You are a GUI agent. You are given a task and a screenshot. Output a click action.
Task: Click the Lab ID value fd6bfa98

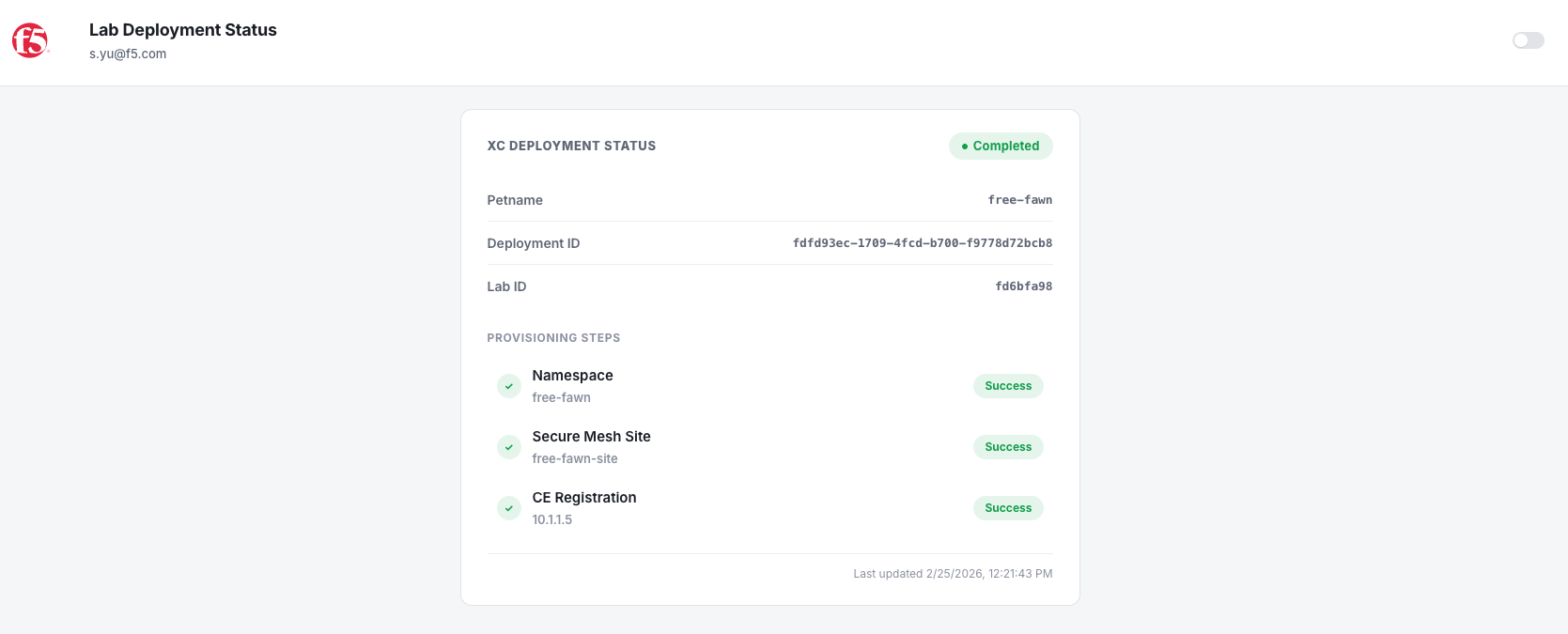tap(1024, 286)
